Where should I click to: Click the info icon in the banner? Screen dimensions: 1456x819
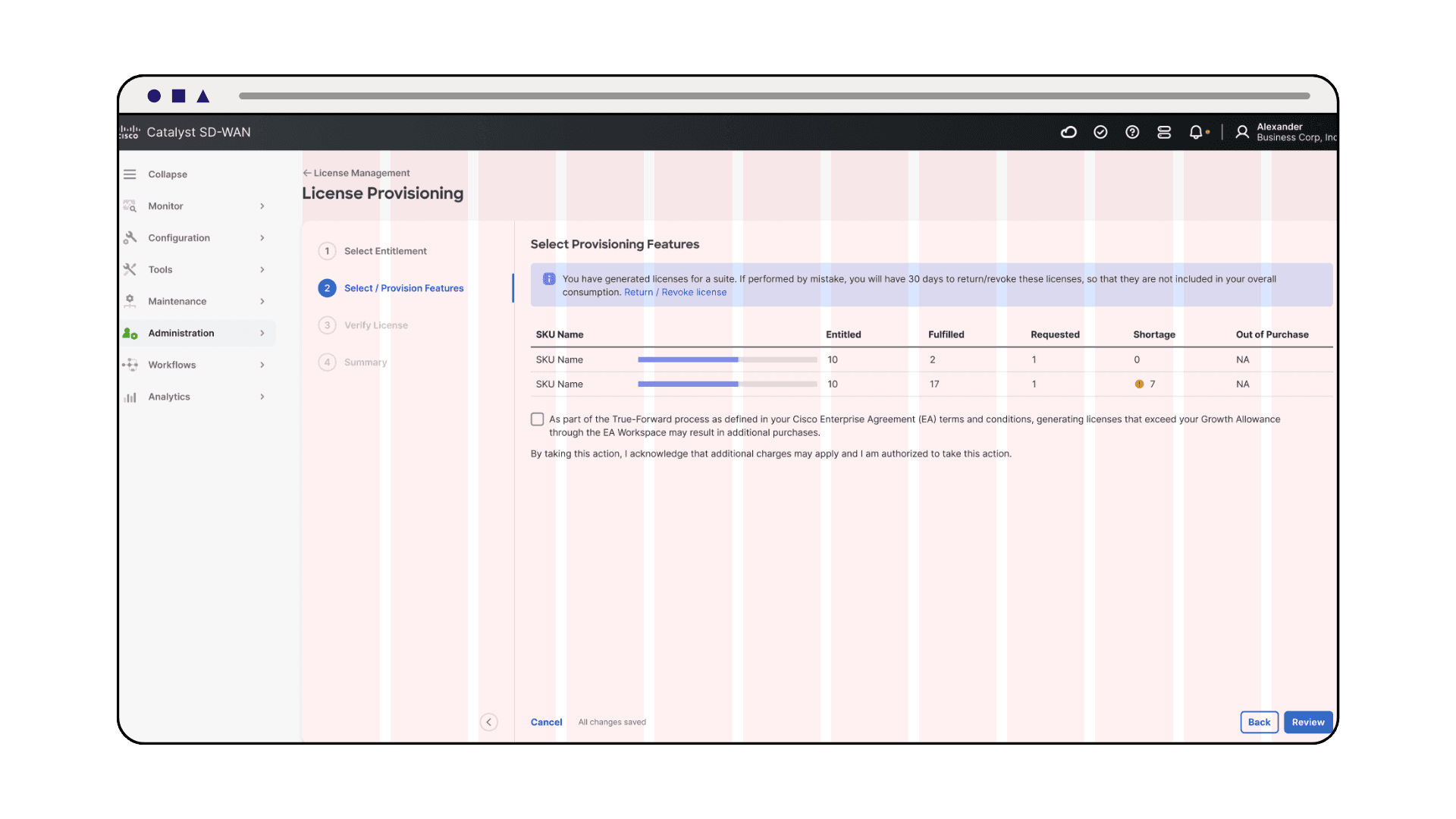[x=549, y=279]
